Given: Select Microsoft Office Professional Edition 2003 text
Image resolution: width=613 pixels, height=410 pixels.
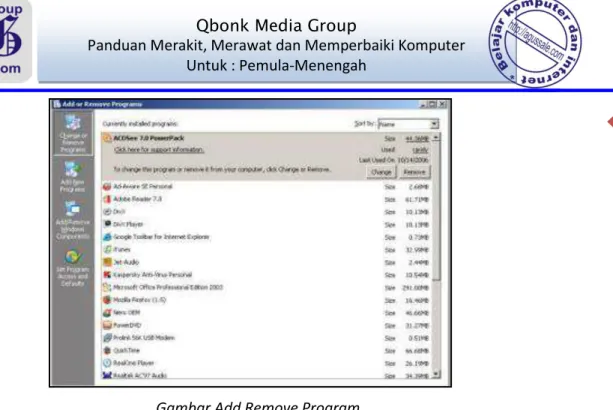Looking at the screenshot, I should pos(168,287).
